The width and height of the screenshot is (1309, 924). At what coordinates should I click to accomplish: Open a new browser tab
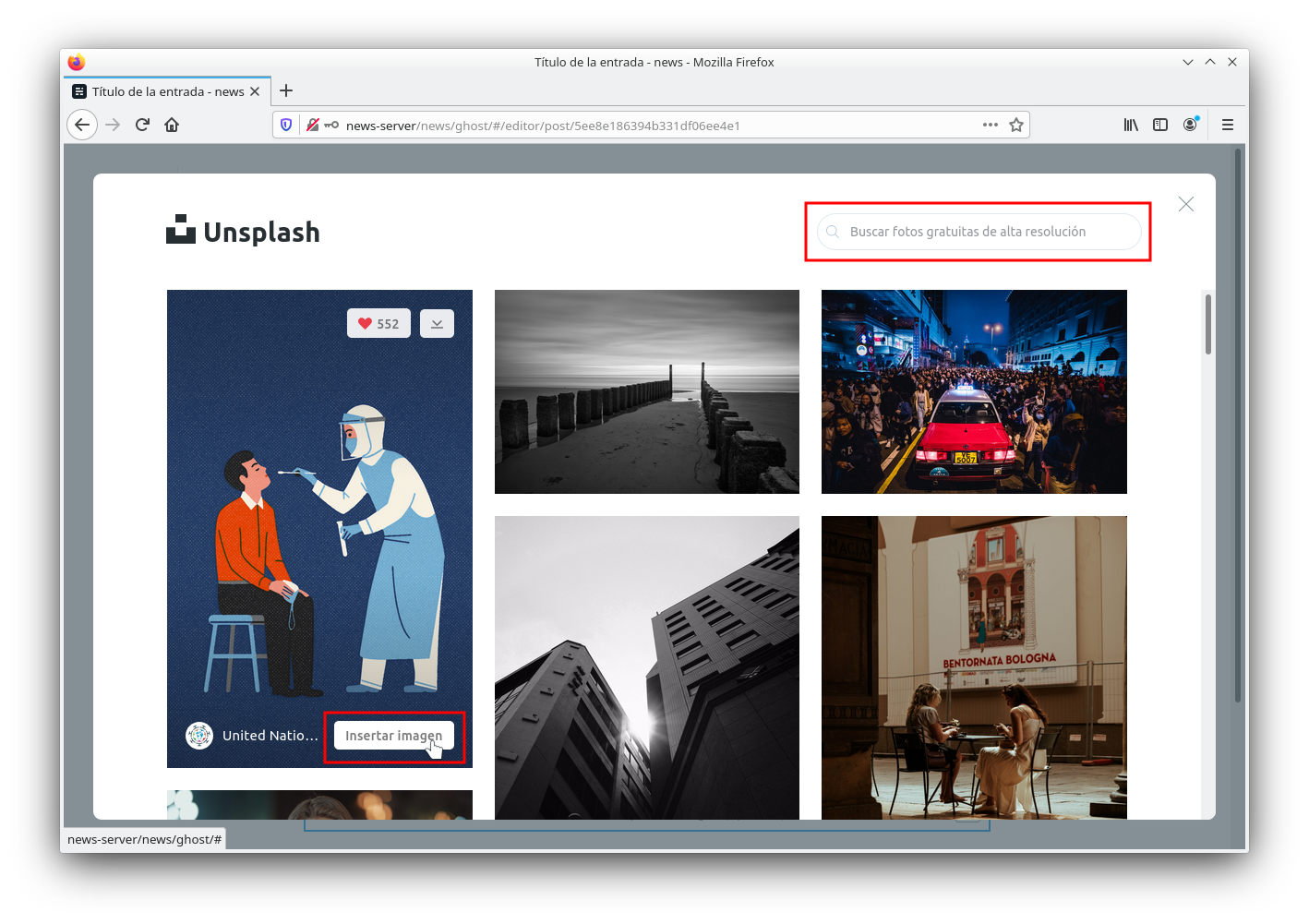[286, 90]
